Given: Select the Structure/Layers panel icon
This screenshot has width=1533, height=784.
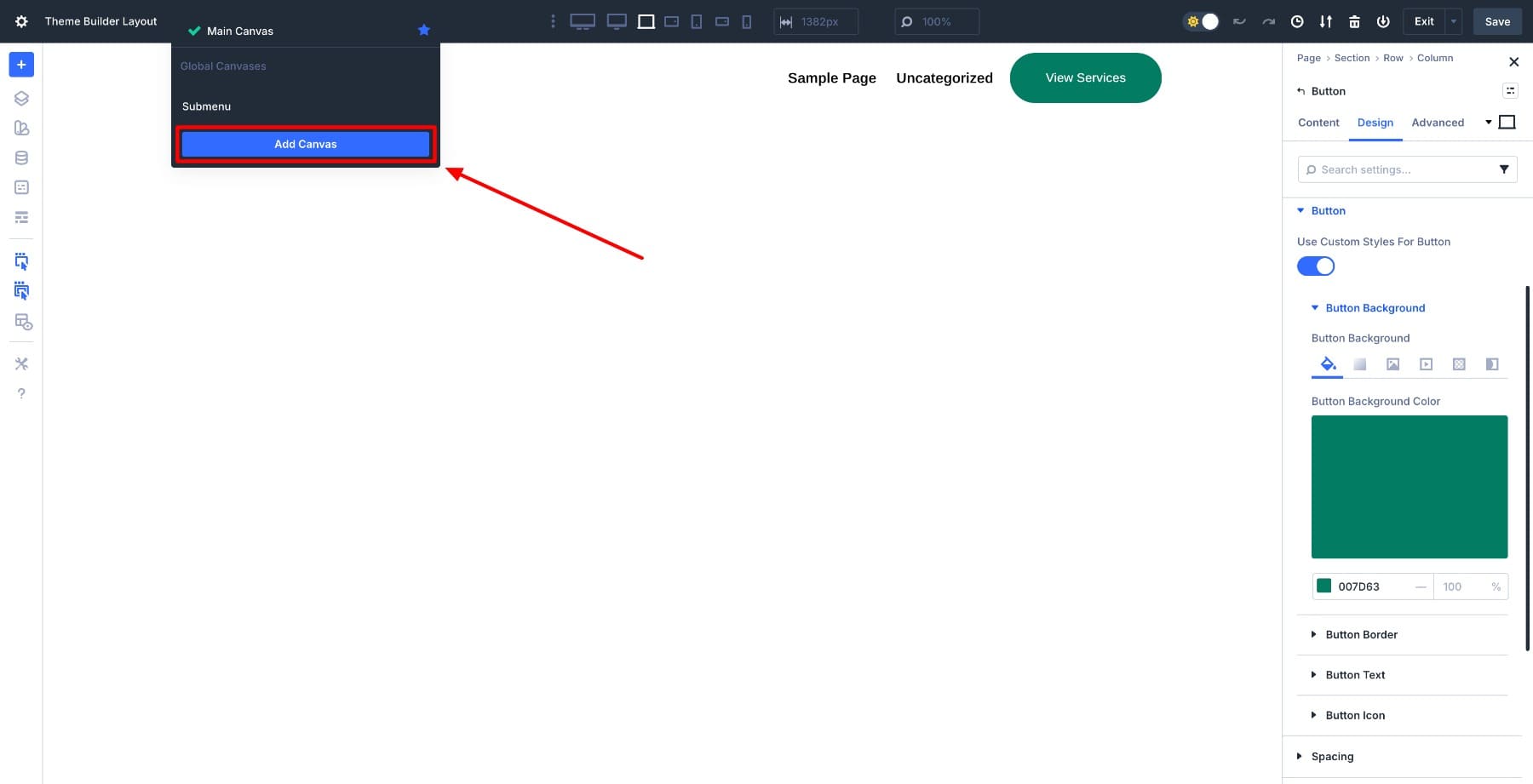Looking at the screenshot, I should (x=21, y=98).
